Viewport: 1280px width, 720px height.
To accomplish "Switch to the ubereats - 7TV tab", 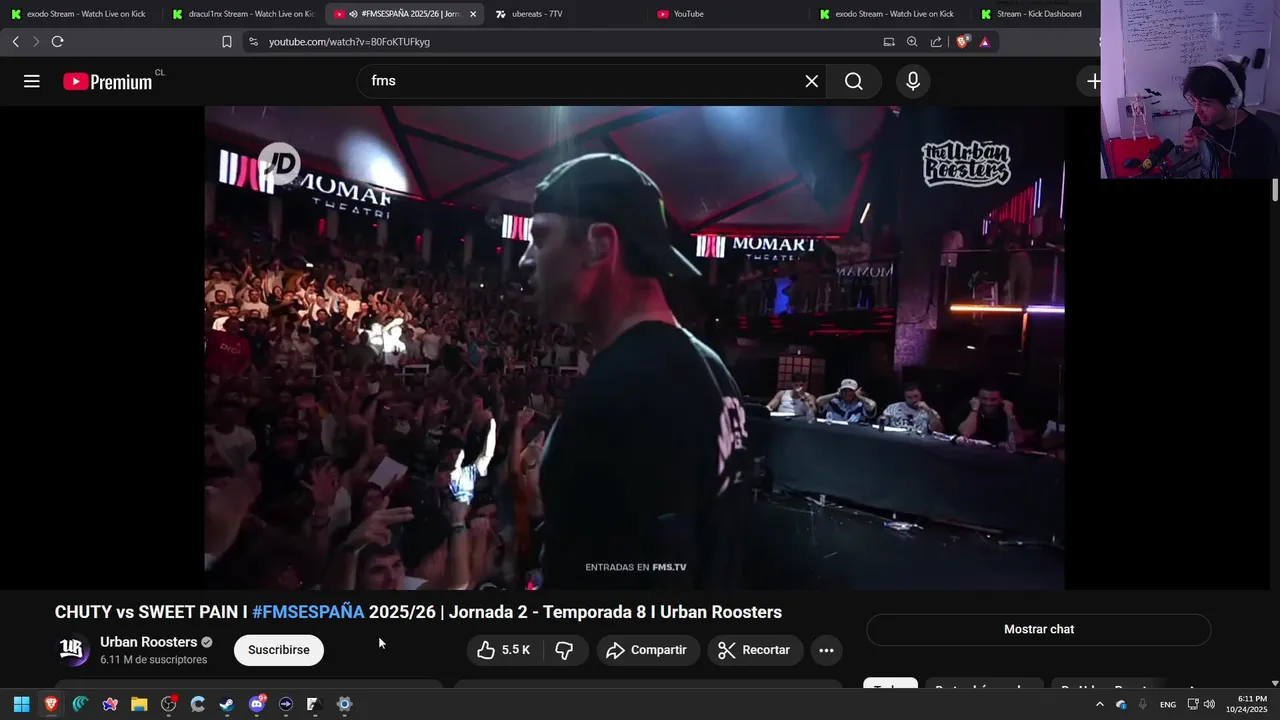I will (x=567, y=14).
